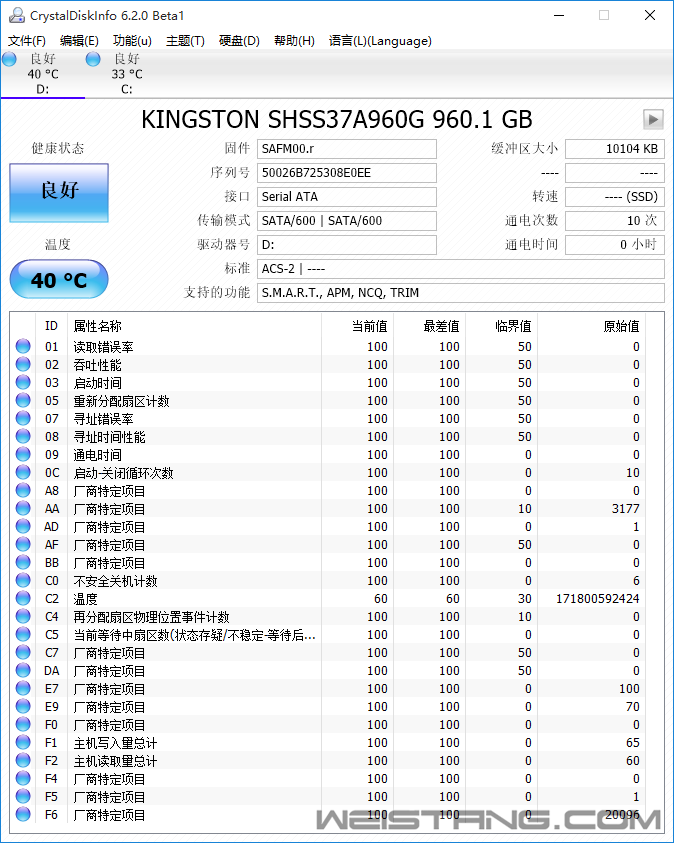The image size is (674, 843).
Task: Click status icon for C4 再分配扇区物理位置事件计数
Action: (23, 617)
